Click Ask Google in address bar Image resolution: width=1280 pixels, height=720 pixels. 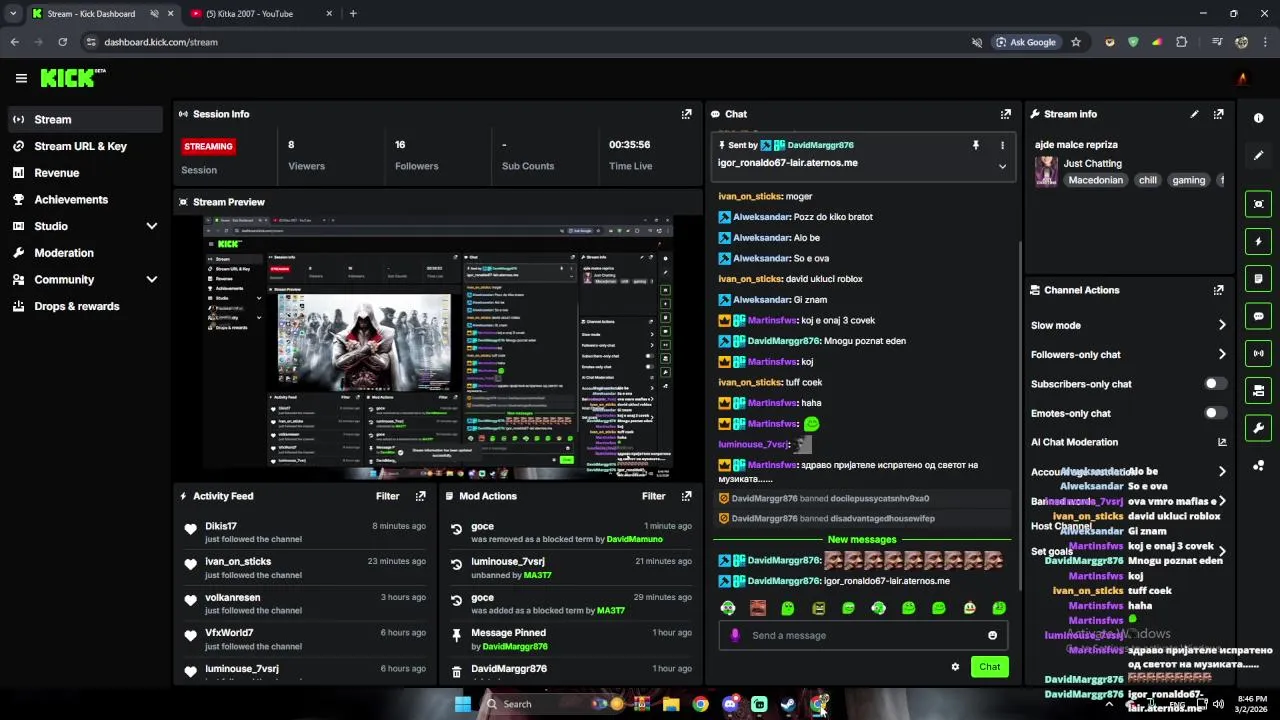click(1026, 42)
